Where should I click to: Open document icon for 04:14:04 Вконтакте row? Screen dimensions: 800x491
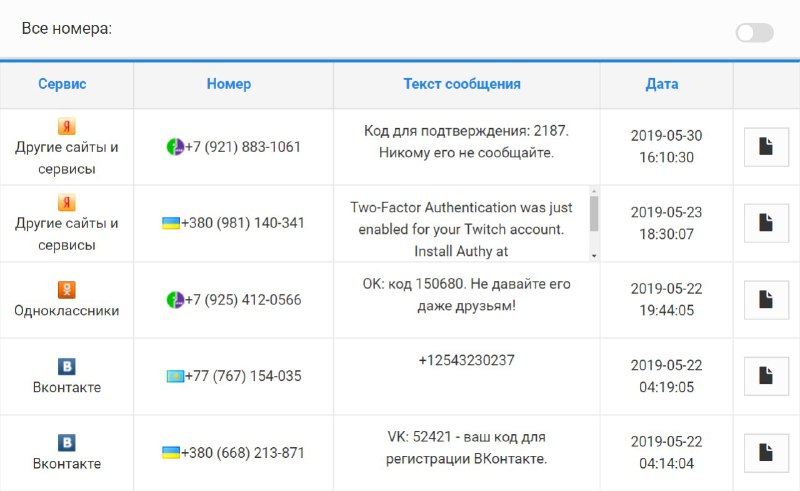click(766, 453)
